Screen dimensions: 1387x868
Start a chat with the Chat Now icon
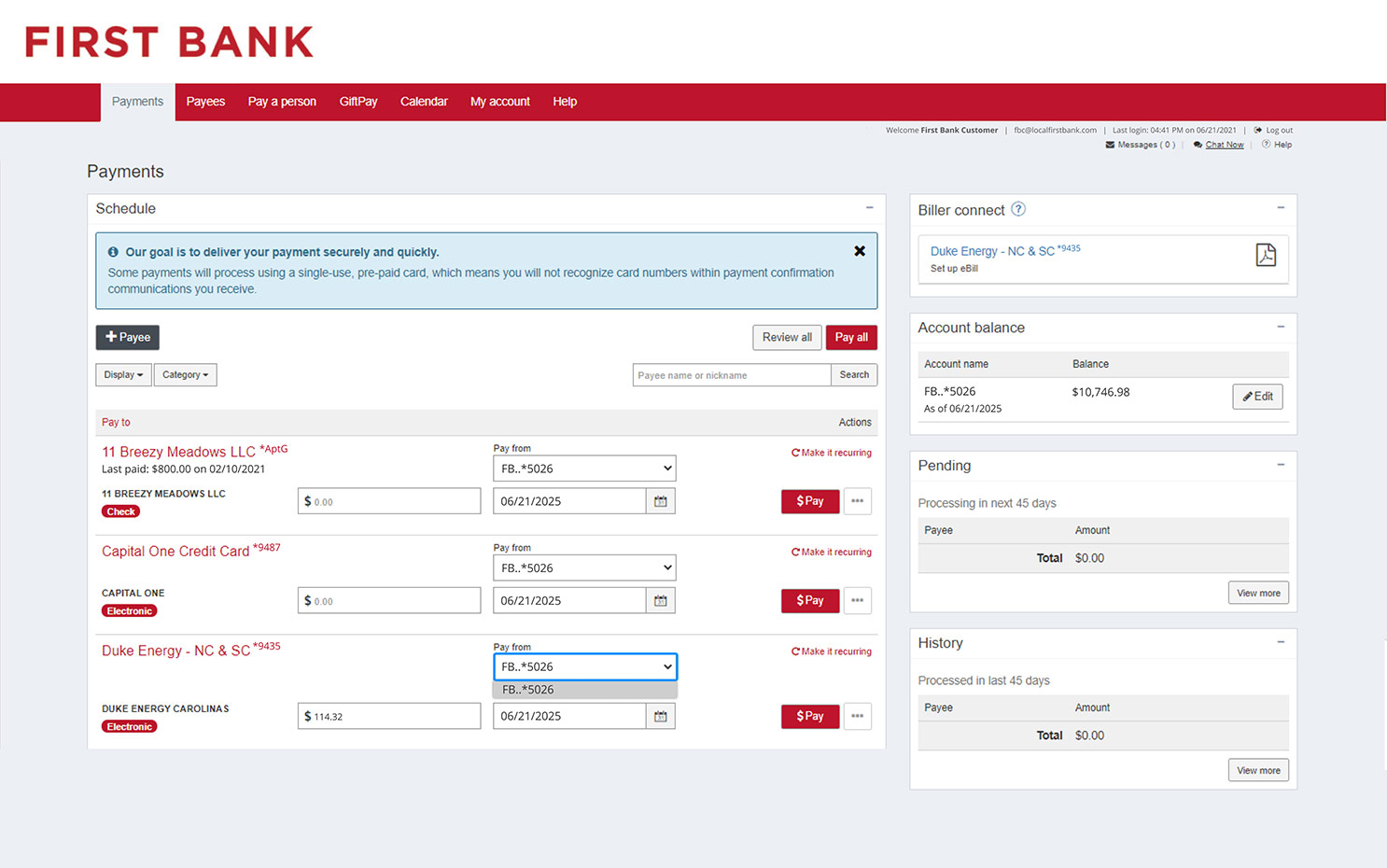click(1198, 144)
